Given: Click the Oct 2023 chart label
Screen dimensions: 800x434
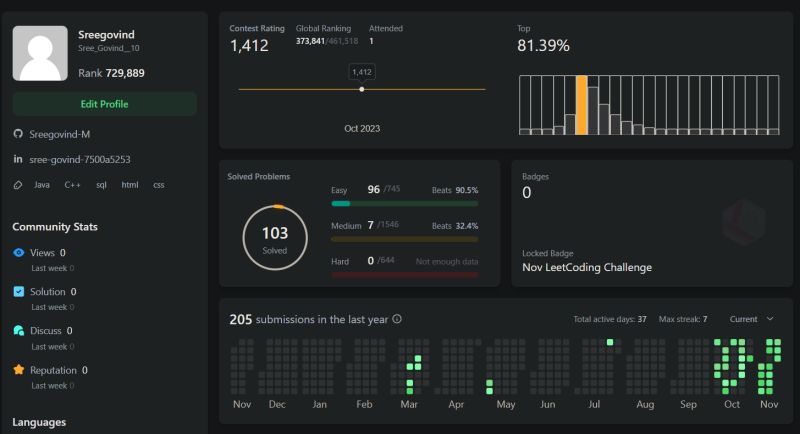Looking at the screenshot, I should click(362, 129).
